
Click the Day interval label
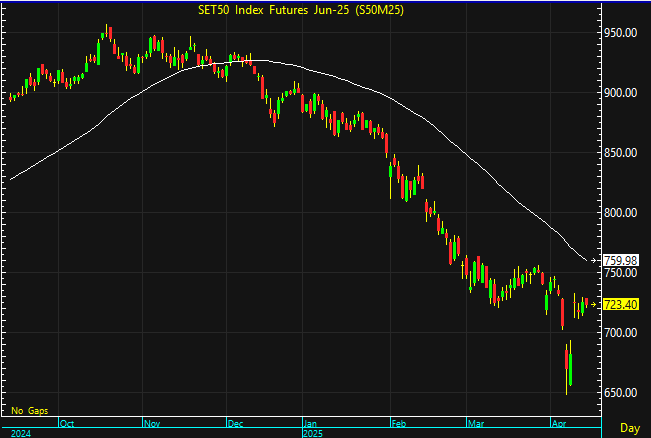point(630,428)
